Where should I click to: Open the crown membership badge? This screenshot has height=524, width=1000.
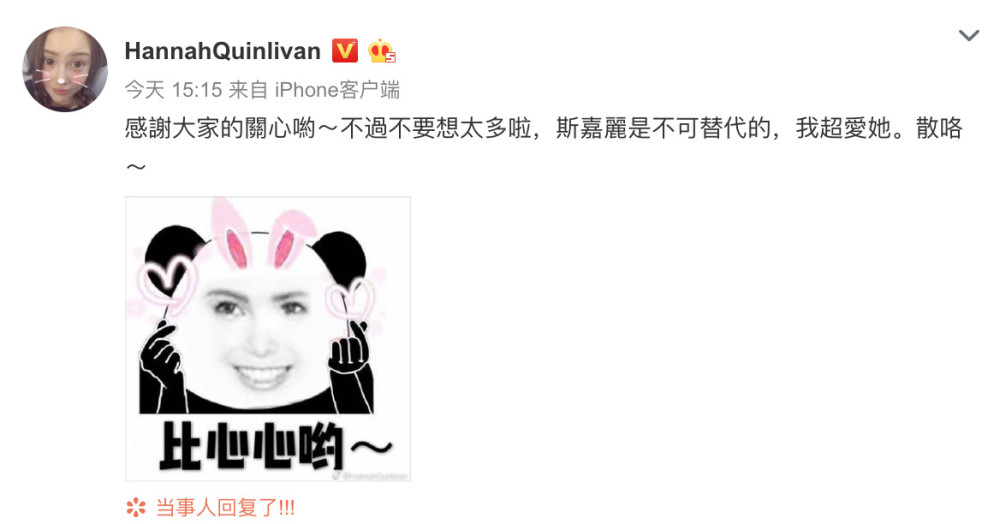pyautogui.click(x=381, y=51)
